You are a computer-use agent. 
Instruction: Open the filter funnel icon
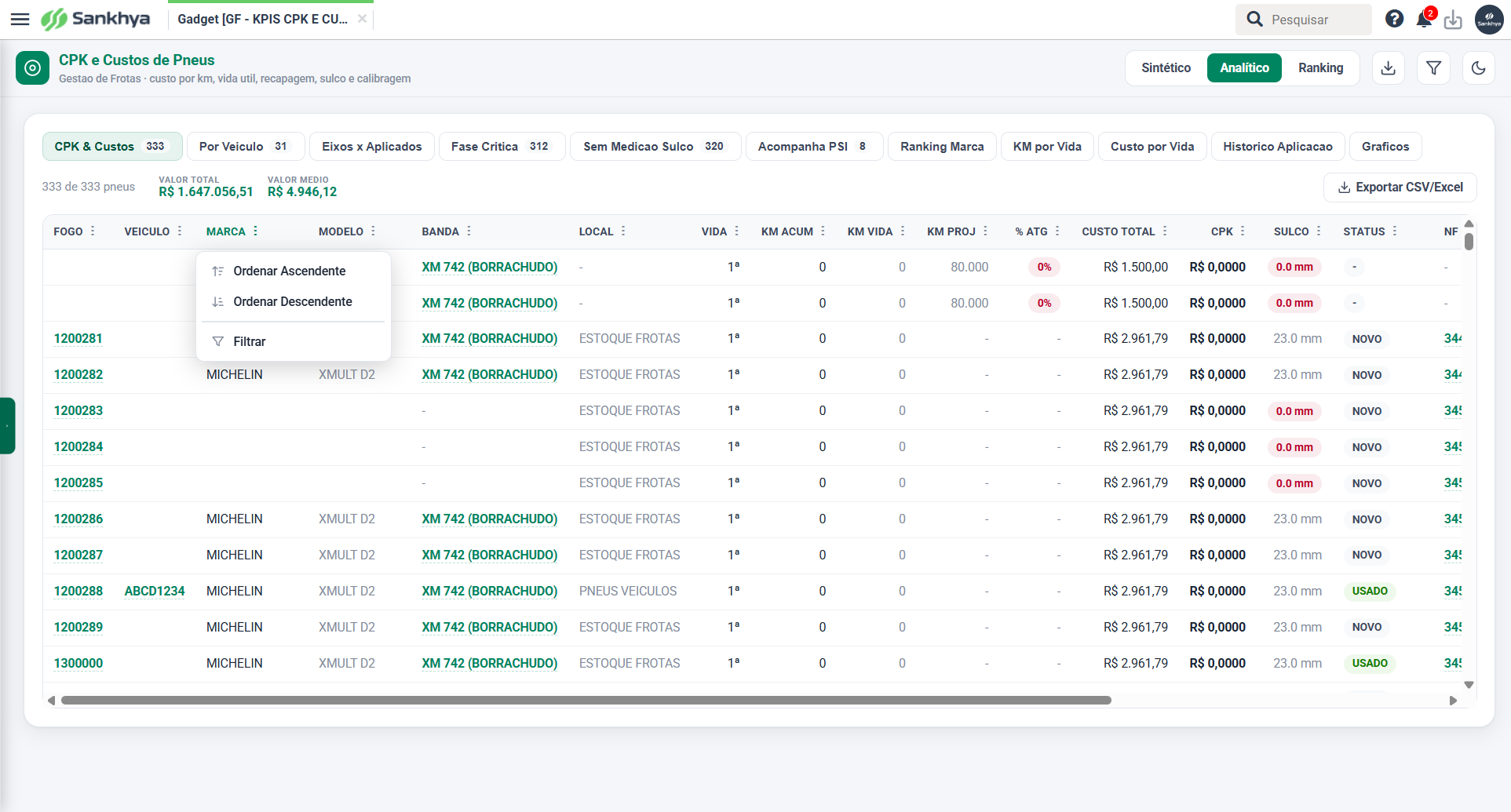[1433, 68]
